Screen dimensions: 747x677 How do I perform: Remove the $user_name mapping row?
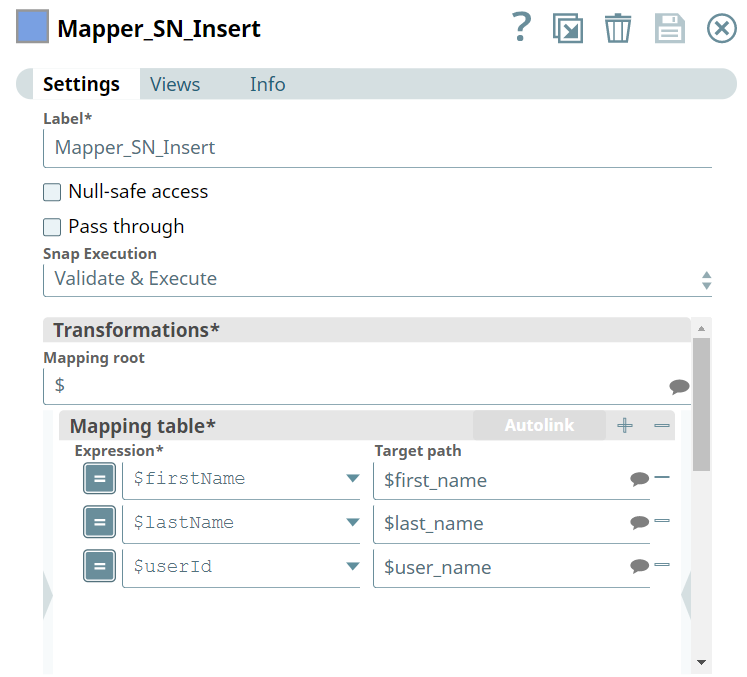pyautogui.click(x=662, y=565)
